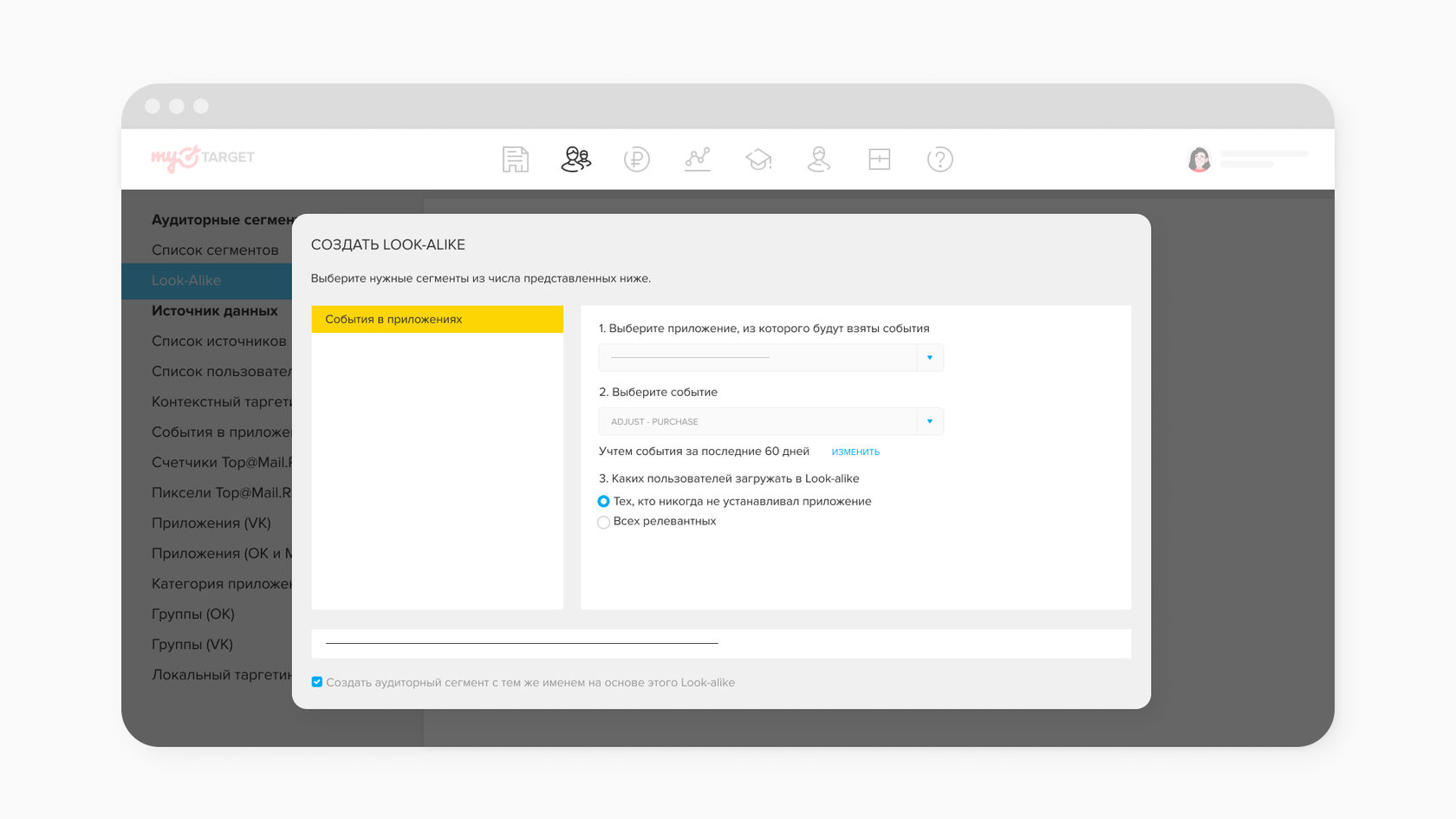Open 'События в приложениях' sidebar item
Screen dimensions: 1456x819
pyautogui.click(x=222, y=432)
